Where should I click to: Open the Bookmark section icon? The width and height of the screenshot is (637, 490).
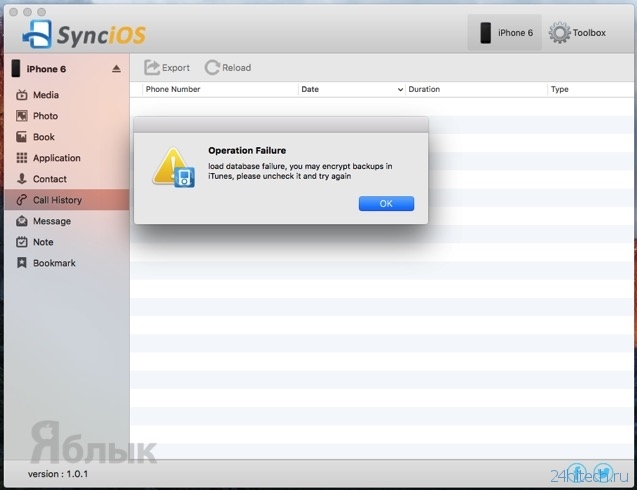pyautogui.click(x=22, y=263)
